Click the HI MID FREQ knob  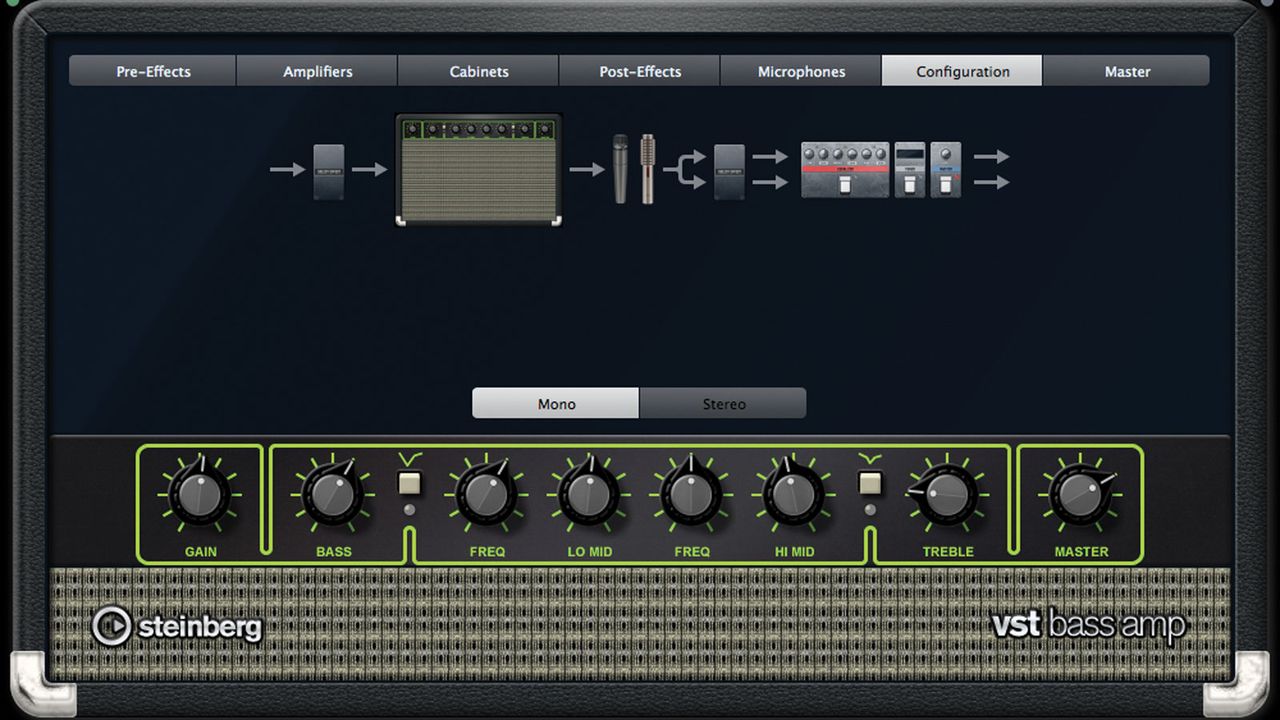tap(691, 493)
